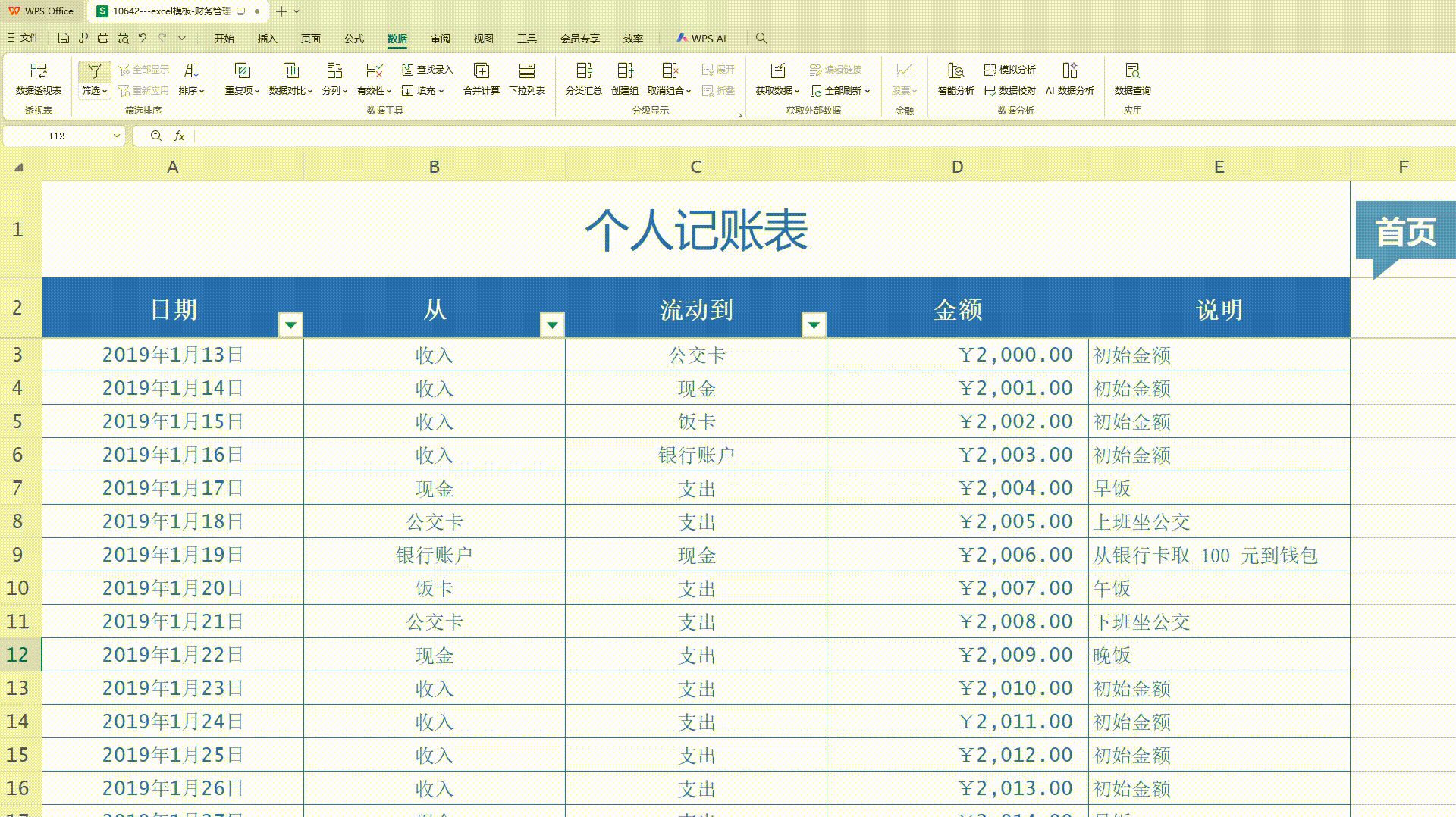1456x817 pixels.
Task: Click 数据校对 data proofreading
Action: click(x=1010, y=91)
